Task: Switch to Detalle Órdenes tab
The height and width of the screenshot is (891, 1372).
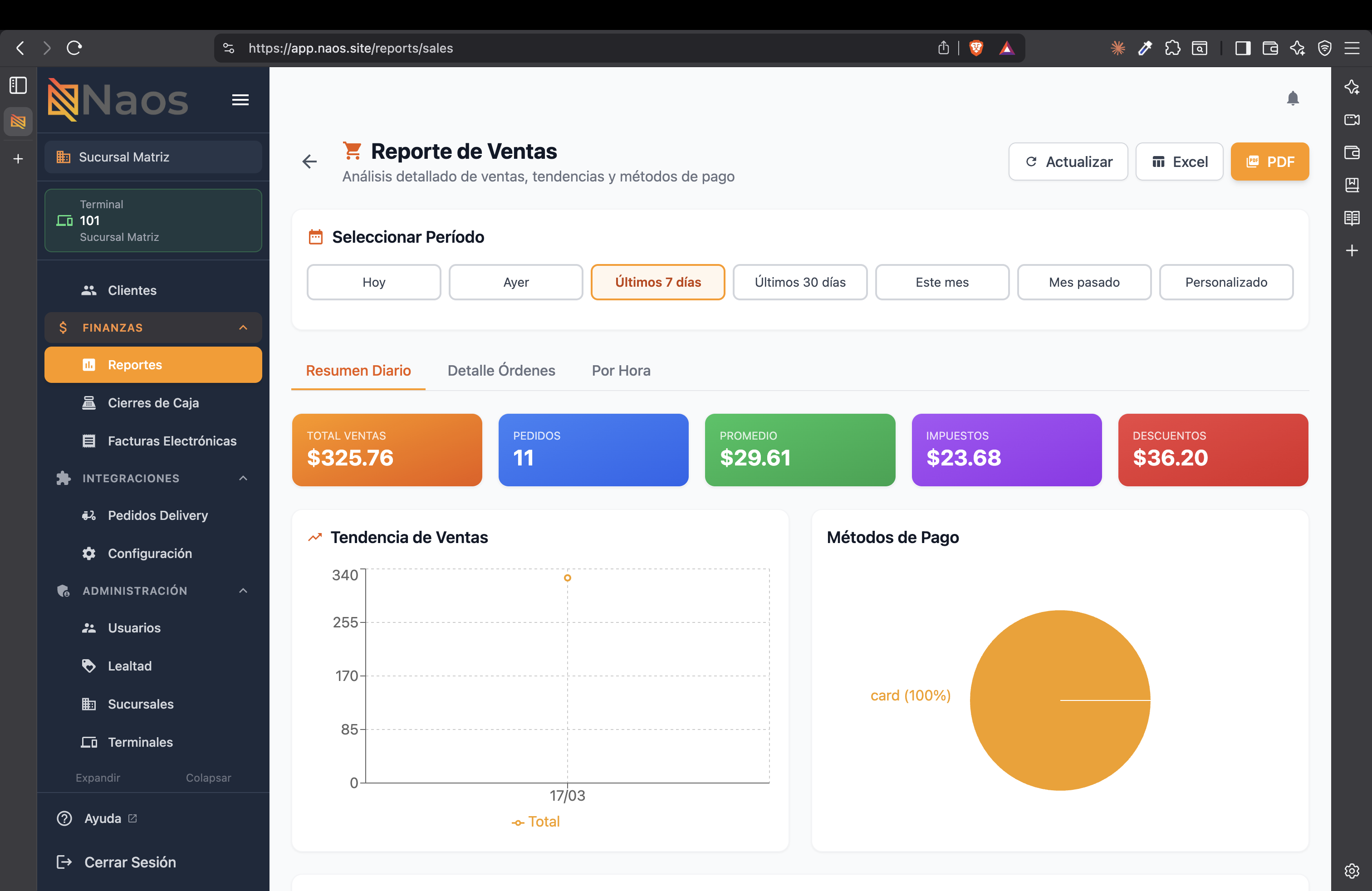Action: point(501,370)
